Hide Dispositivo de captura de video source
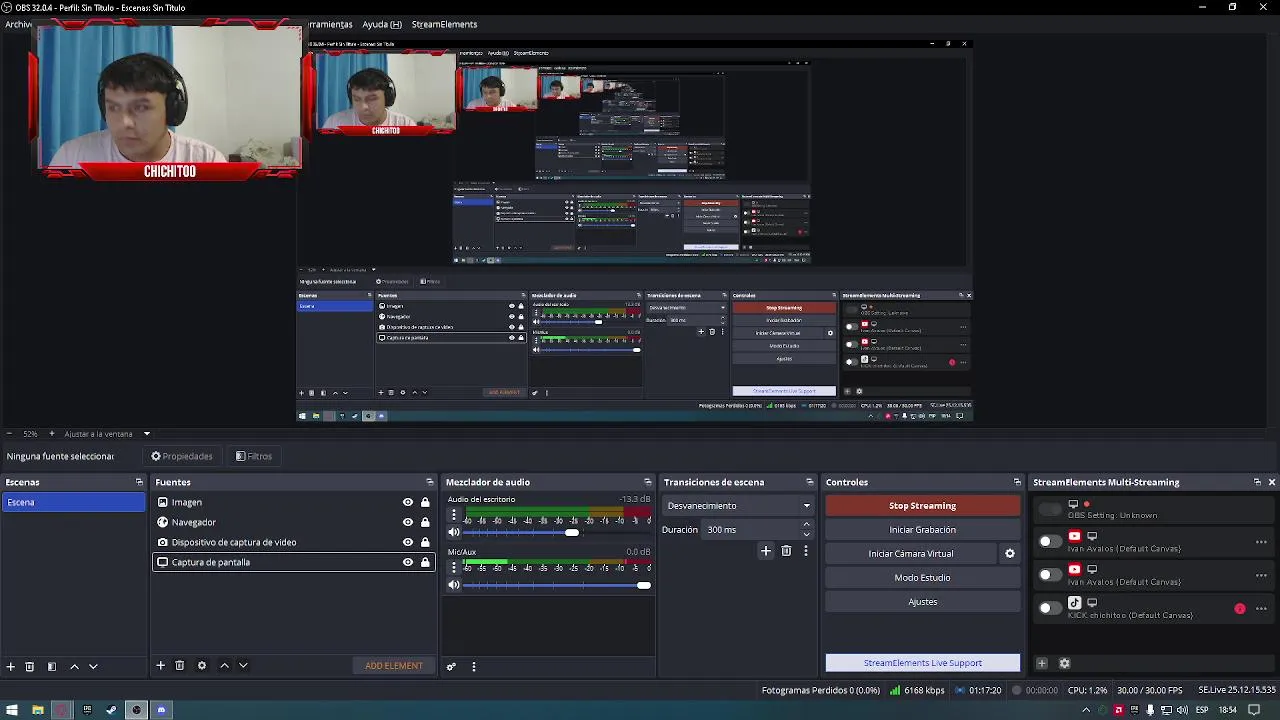1280x720 pixels. [x=408, y=542]
